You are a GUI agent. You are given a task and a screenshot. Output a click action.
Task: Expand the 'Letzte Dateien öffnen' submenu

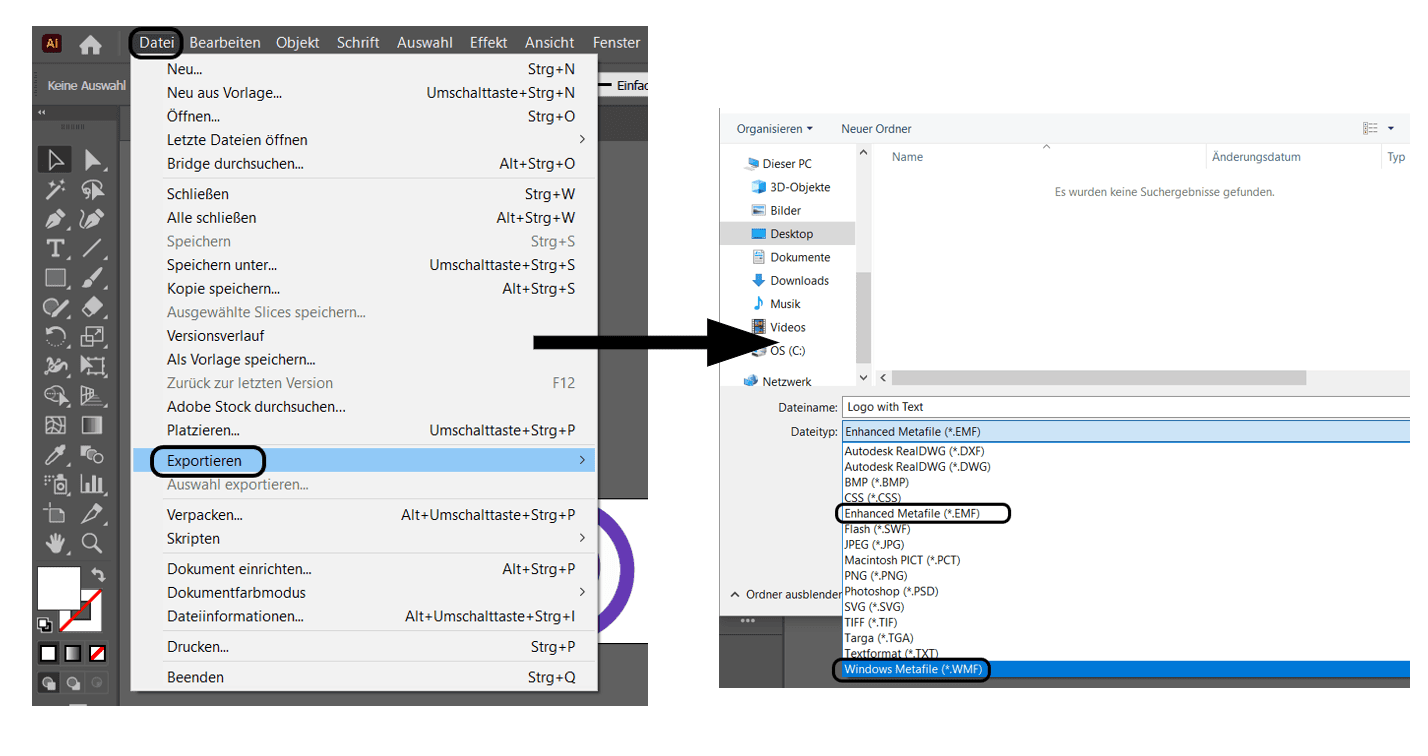pos(364,140)
